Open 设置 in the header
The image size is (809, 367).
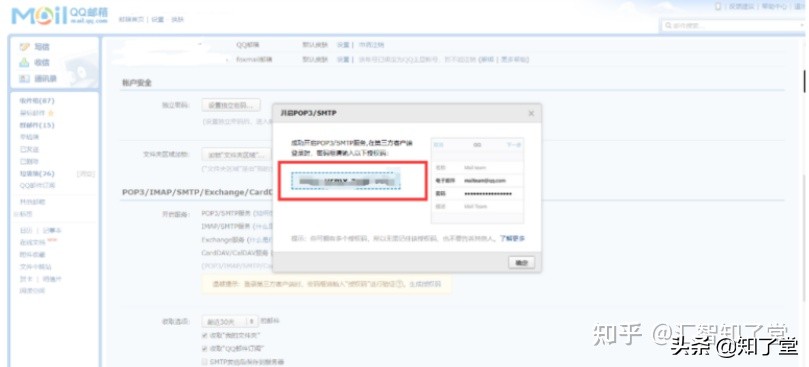coord(157,20)
